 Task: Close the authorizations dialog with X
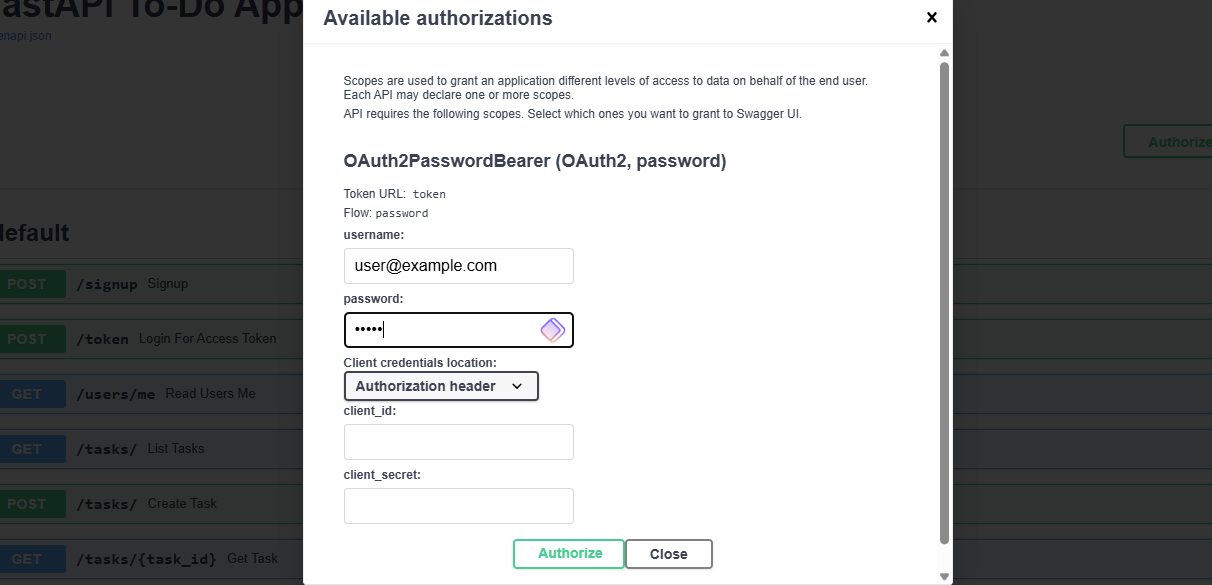[931, 18]
